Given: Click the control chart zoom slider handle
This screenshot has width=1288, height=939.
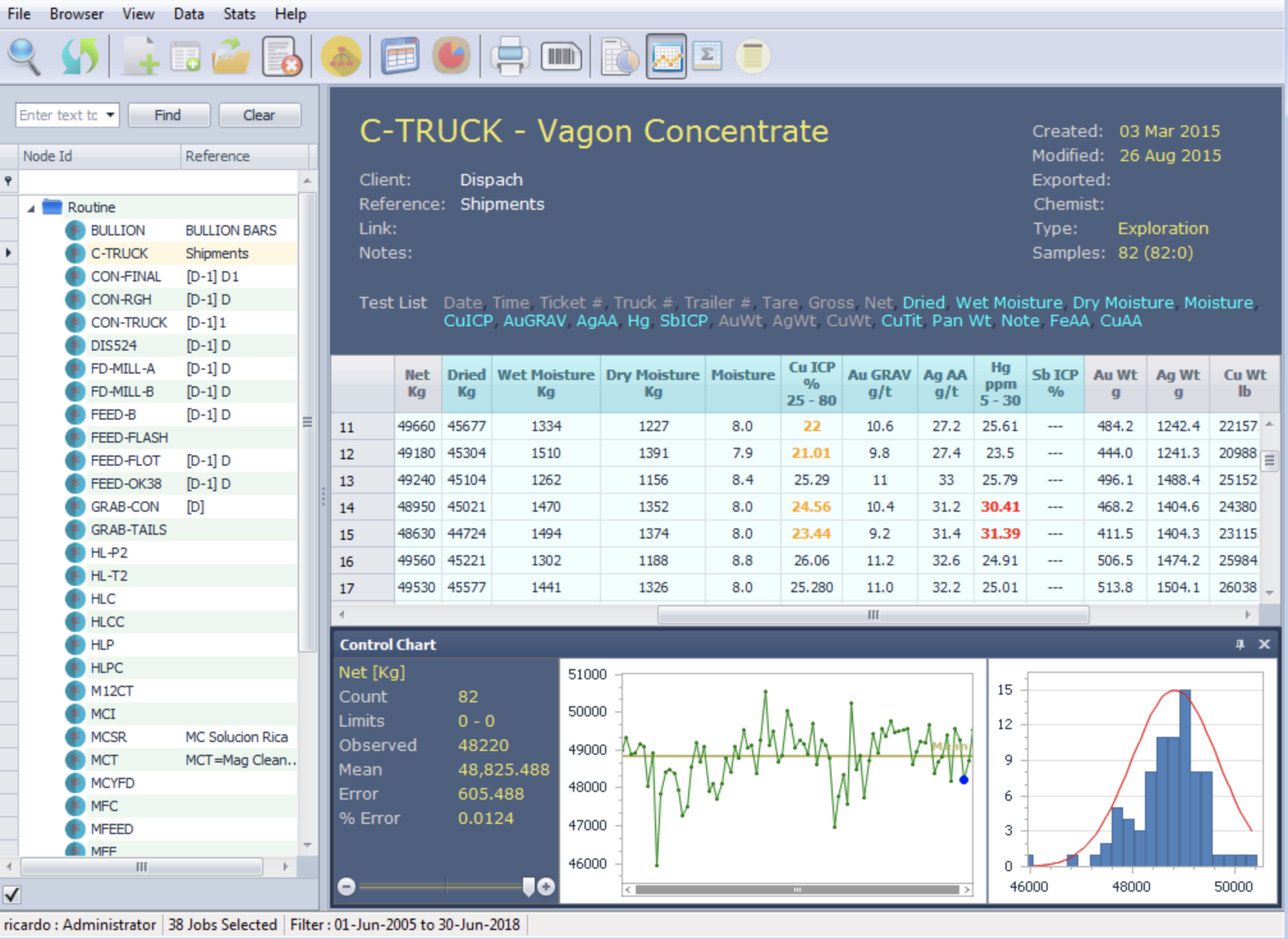Looking at the screenshot, I should tap(528, 886).
